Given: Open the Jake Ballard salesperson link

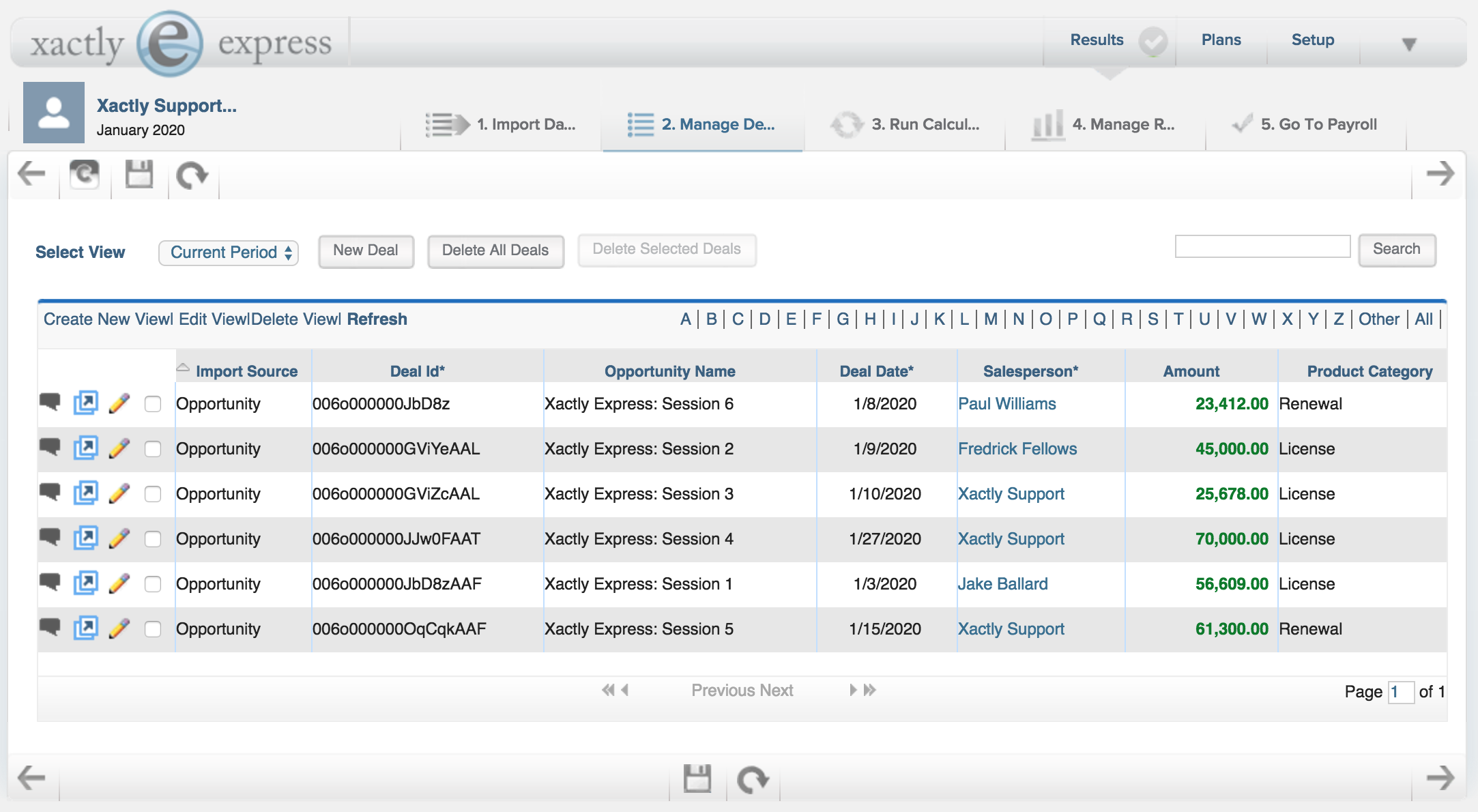Looking at the screenshot, I should tap(1003, 584).
